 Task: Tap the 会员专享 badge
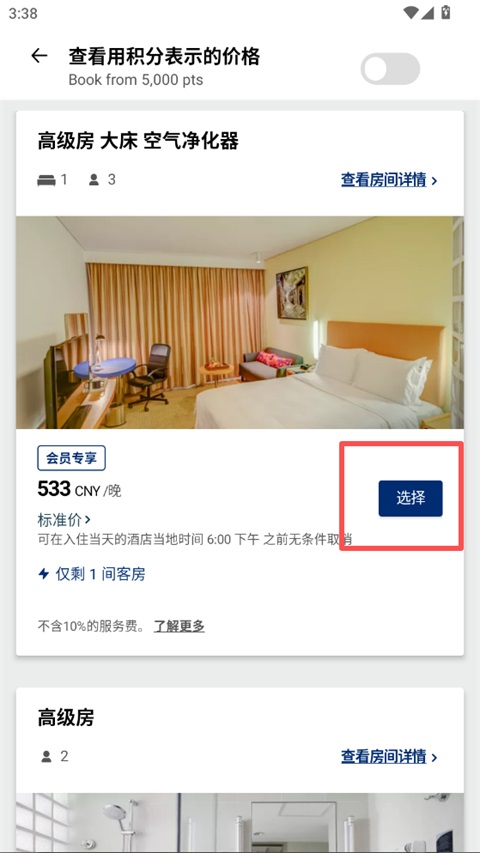(x=71, y=458)
